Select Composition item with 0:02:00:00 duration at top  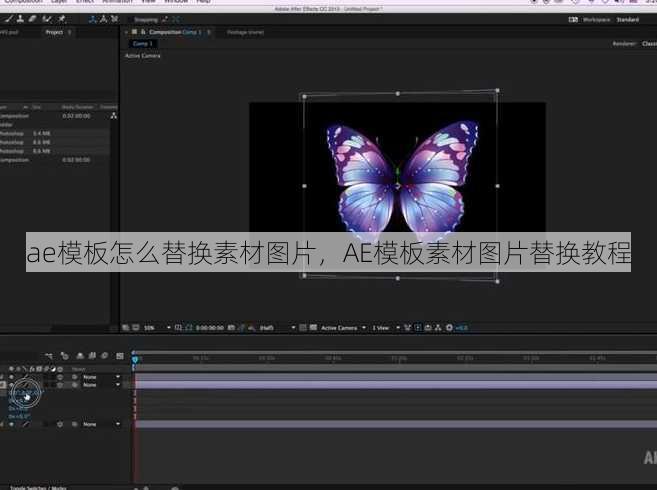click(x=55, y=116)
